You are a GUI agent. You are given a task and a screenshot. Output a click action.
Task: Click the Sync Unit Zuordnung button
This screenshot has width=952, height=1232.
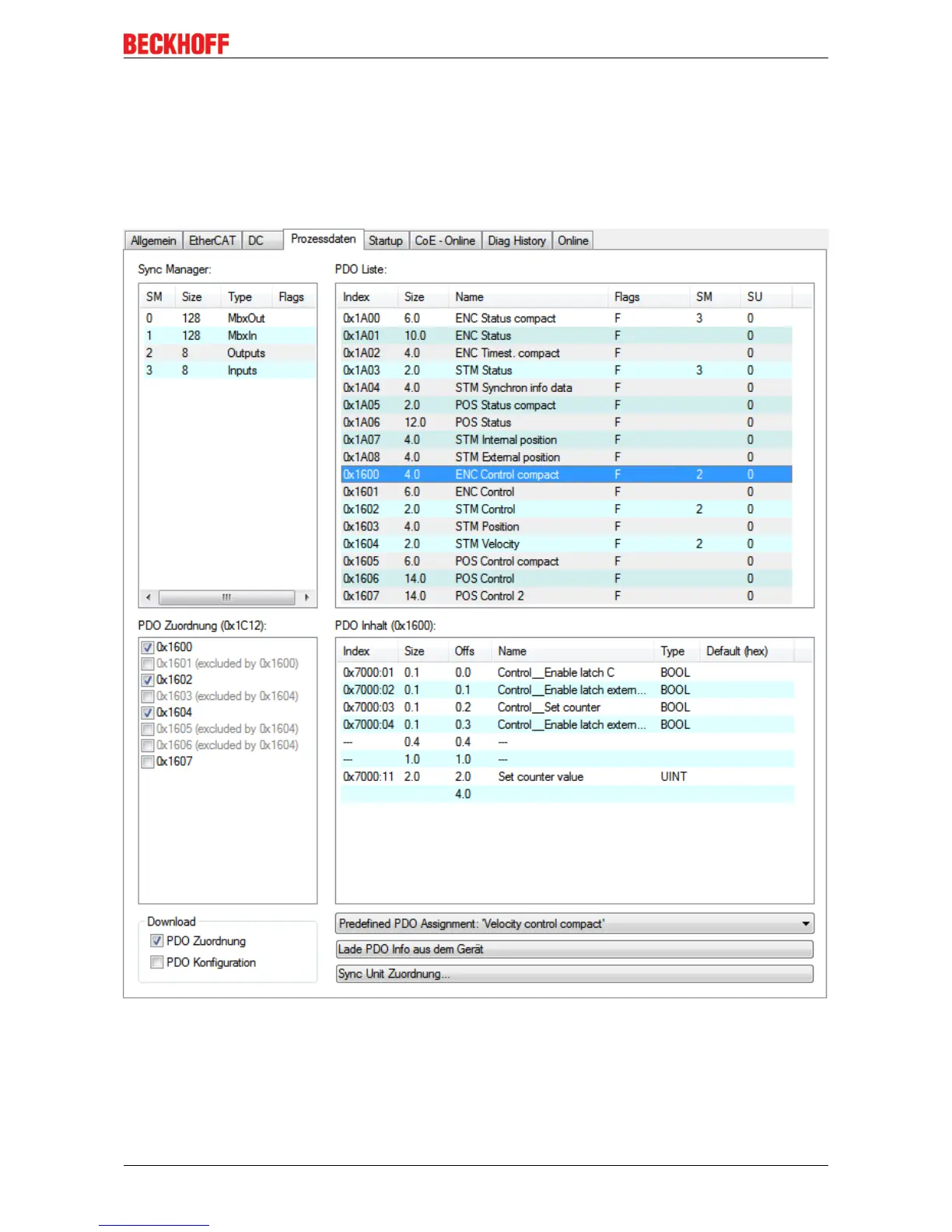pyautogui.click(x=575, y=974)
